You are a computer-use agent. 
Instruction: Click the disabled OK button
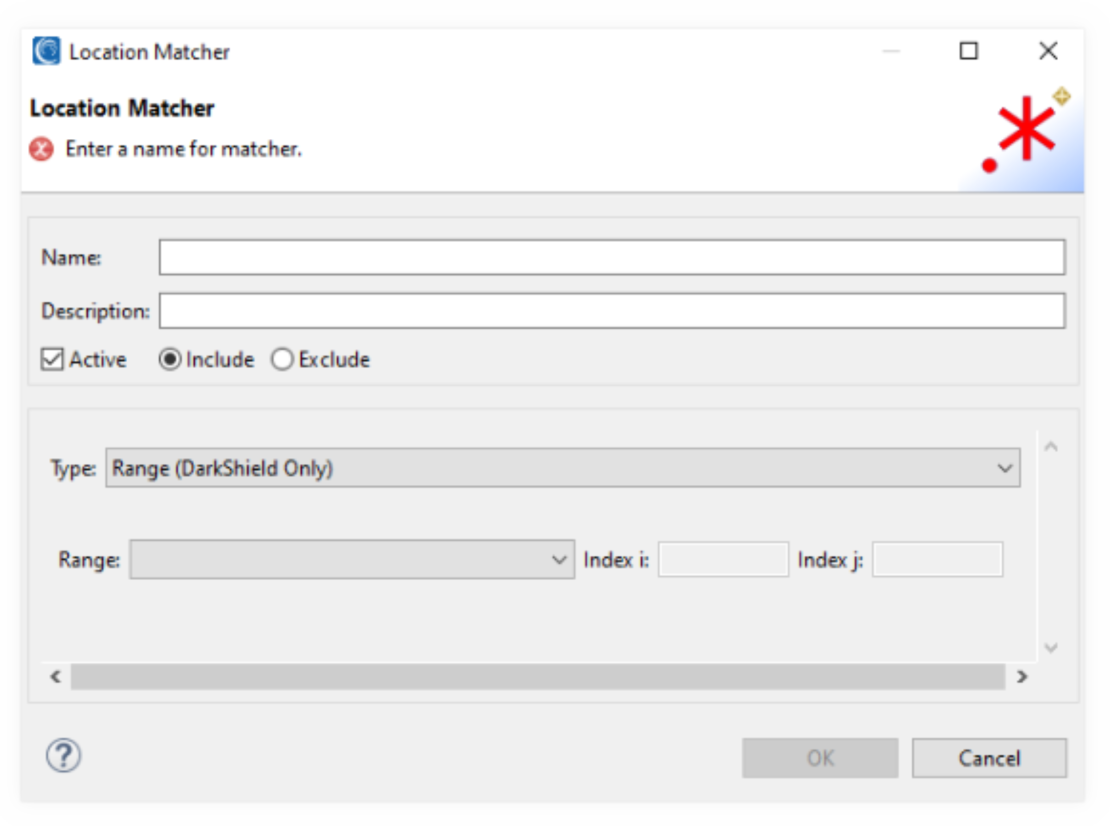817,757
